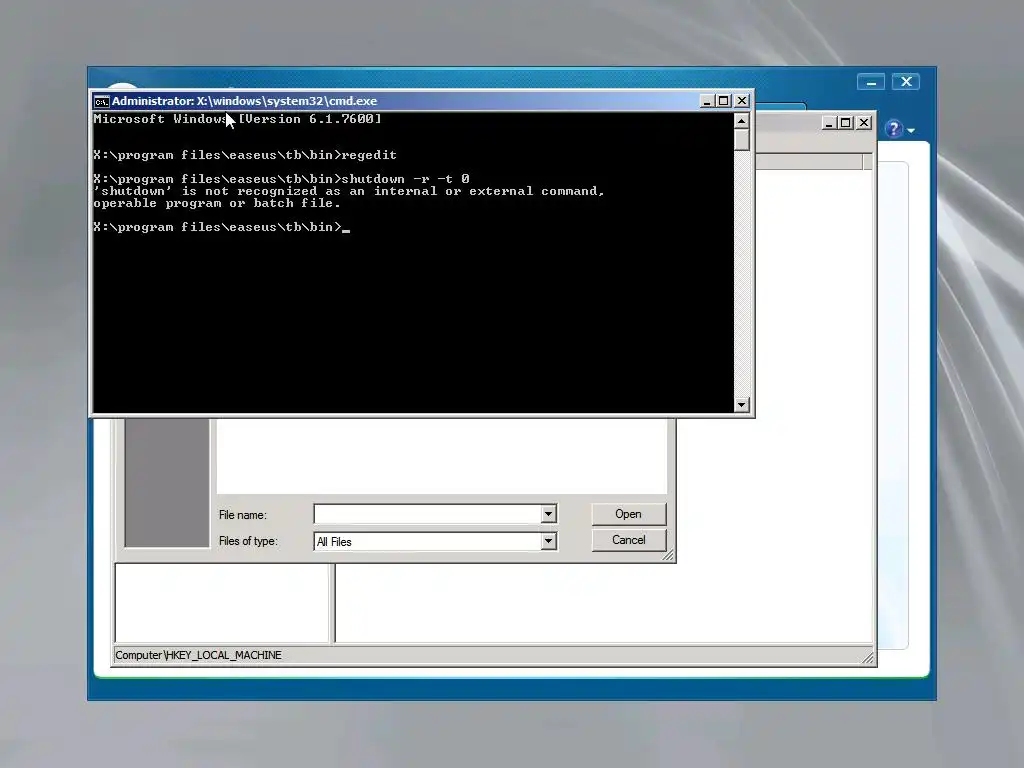This screenshot has width=1024, height=768.
Task: Click the regedit command line in cmd
Action: 245,155
